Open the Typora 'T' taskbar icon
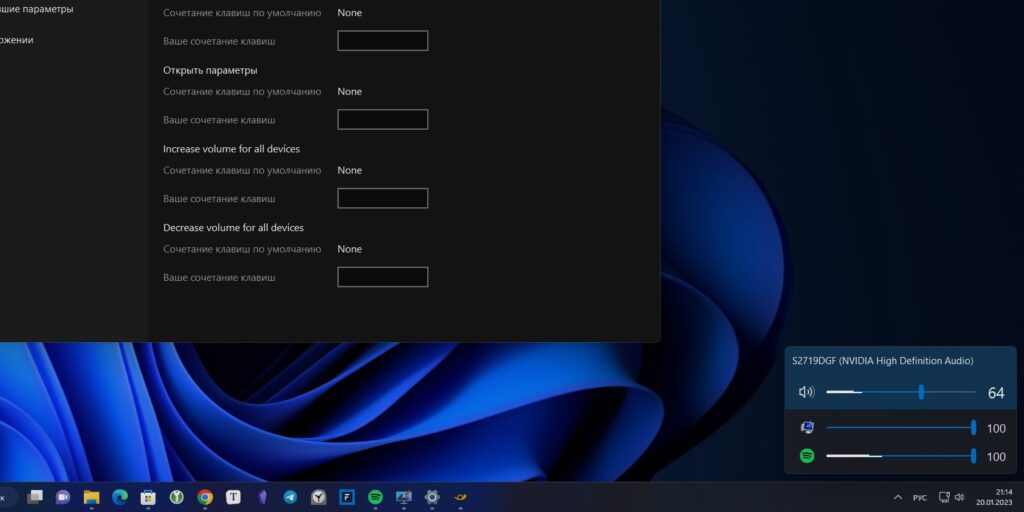 click(233, 497)
